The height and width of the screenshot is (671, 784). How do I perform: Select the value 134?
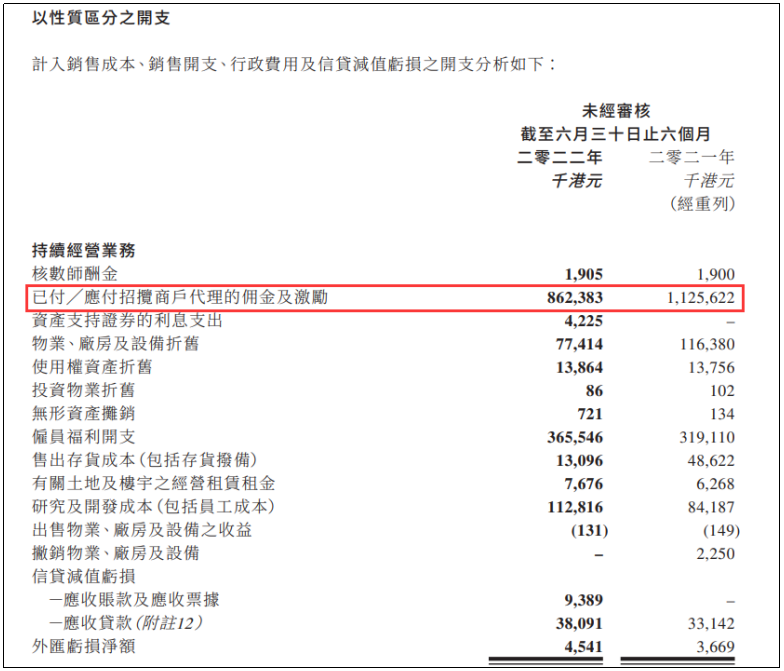722,414
